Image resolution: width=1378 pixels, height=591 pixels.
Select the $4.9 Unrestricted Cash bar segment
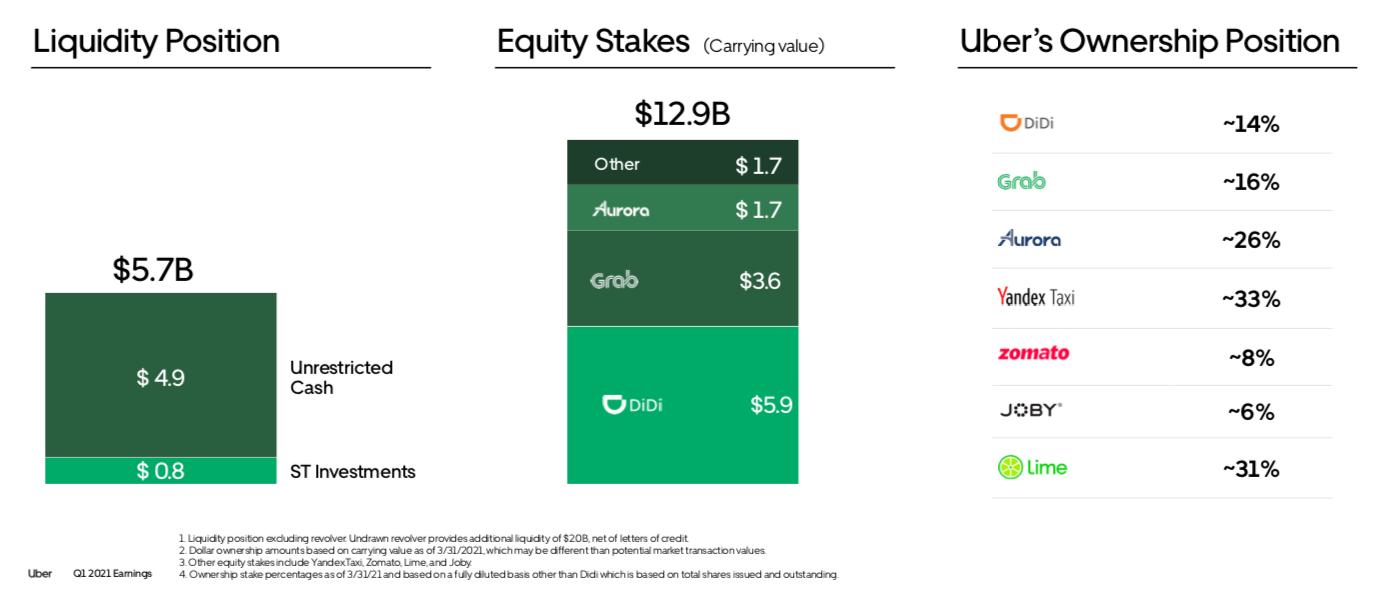click(x=160, y=376)
